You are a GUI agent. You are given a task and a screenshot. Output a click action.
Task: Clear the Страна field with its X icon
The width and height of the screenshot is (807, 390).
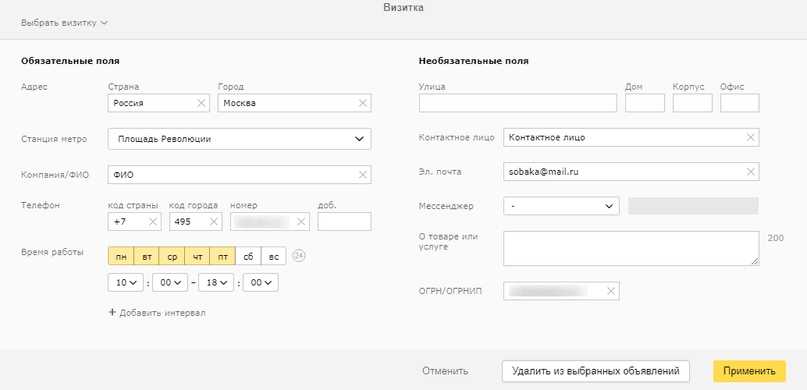pos(201,103)
